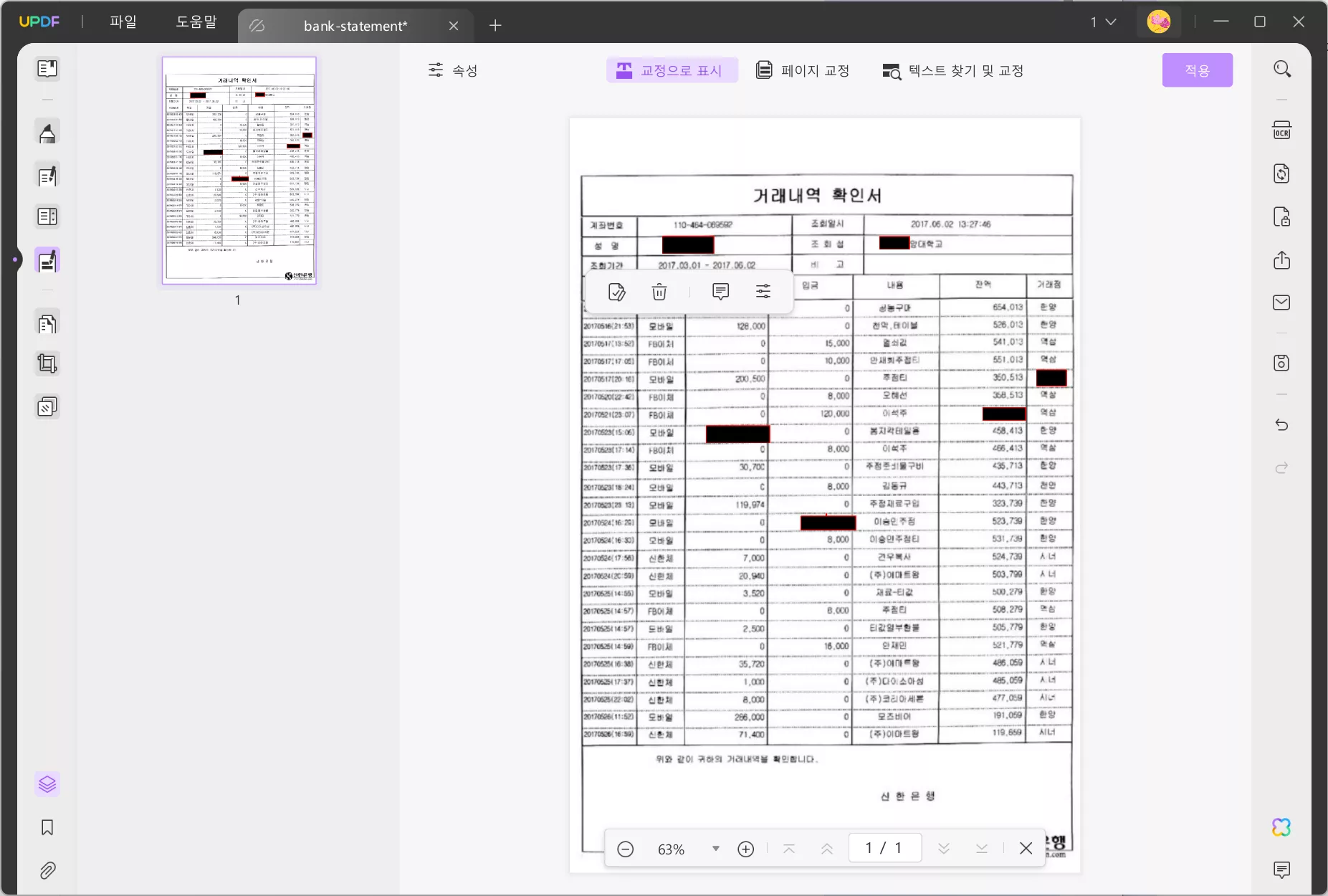
Task: Save as other format icon
Action: coord(1281,363)
